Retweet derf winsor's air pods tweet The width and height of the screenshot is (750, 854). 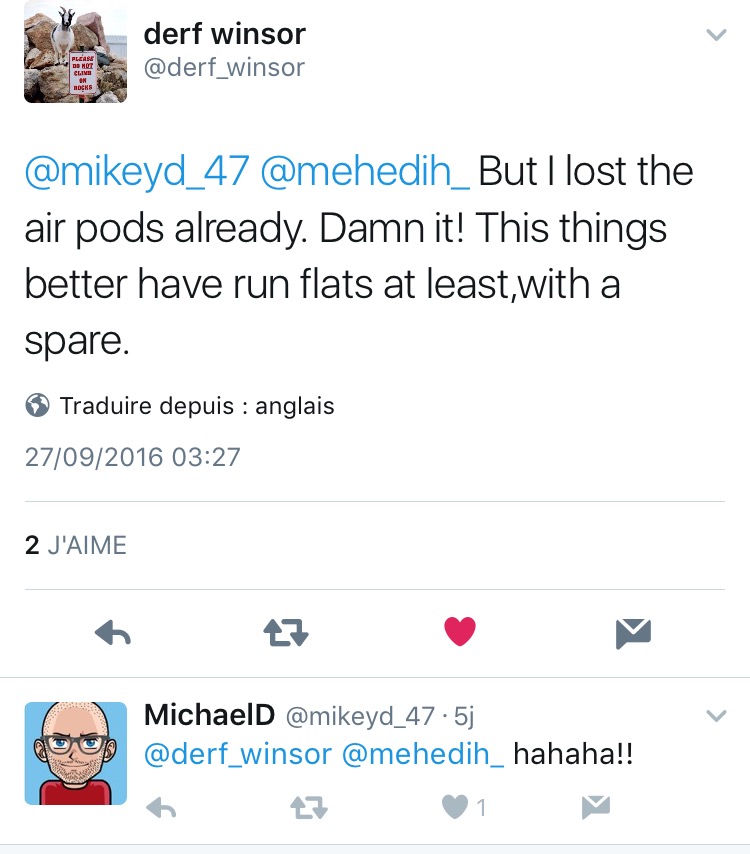(x=285, y=633)
